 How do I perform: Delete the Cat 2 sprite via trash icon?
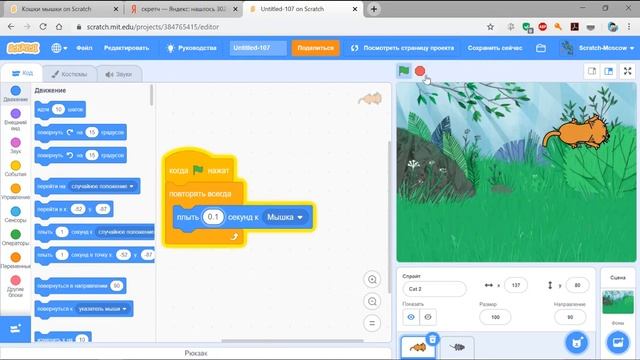[x=432, y=339]
